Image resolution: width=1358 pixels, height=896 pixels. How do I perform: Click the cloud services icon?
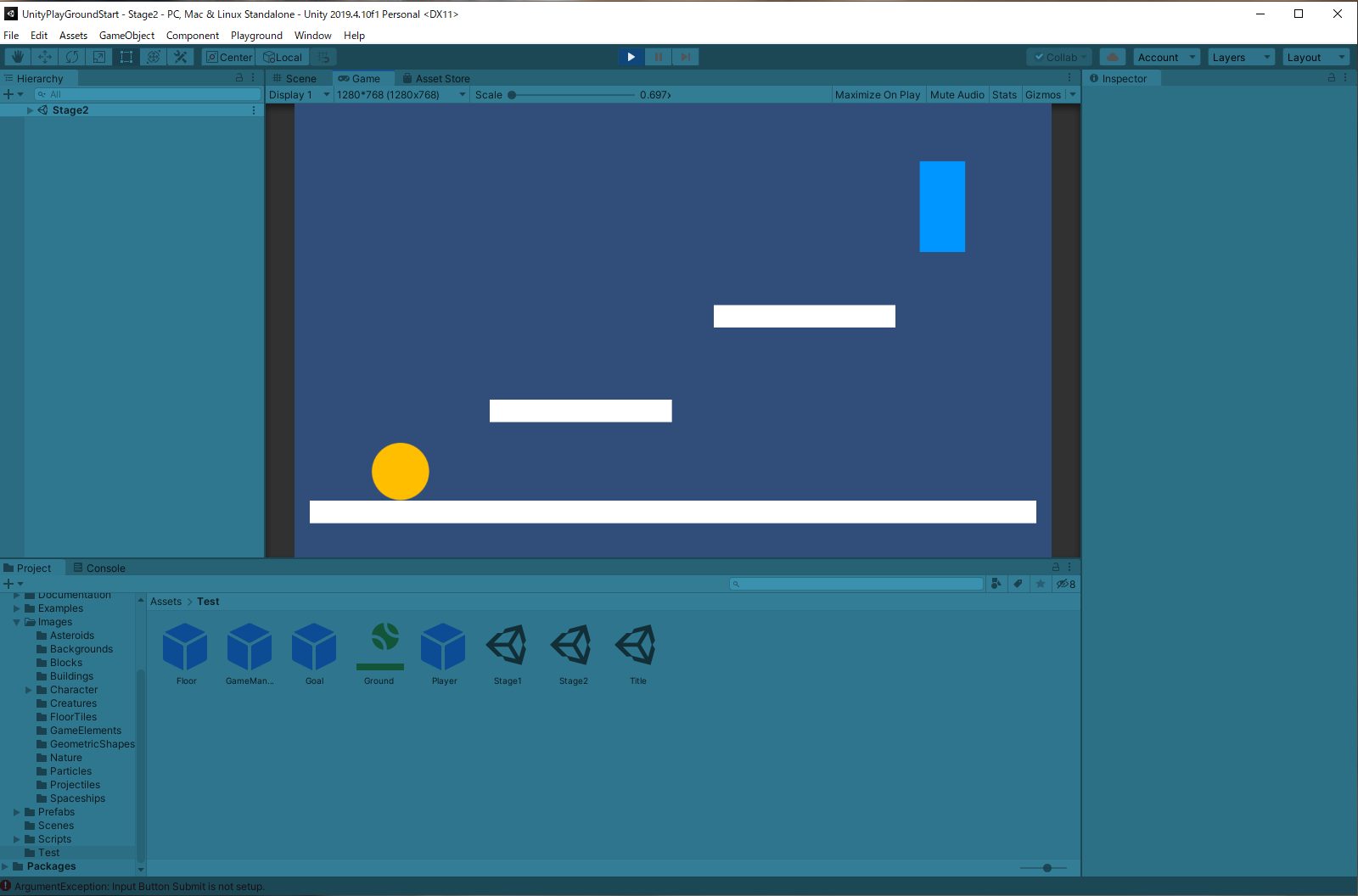click(1112, 57)
